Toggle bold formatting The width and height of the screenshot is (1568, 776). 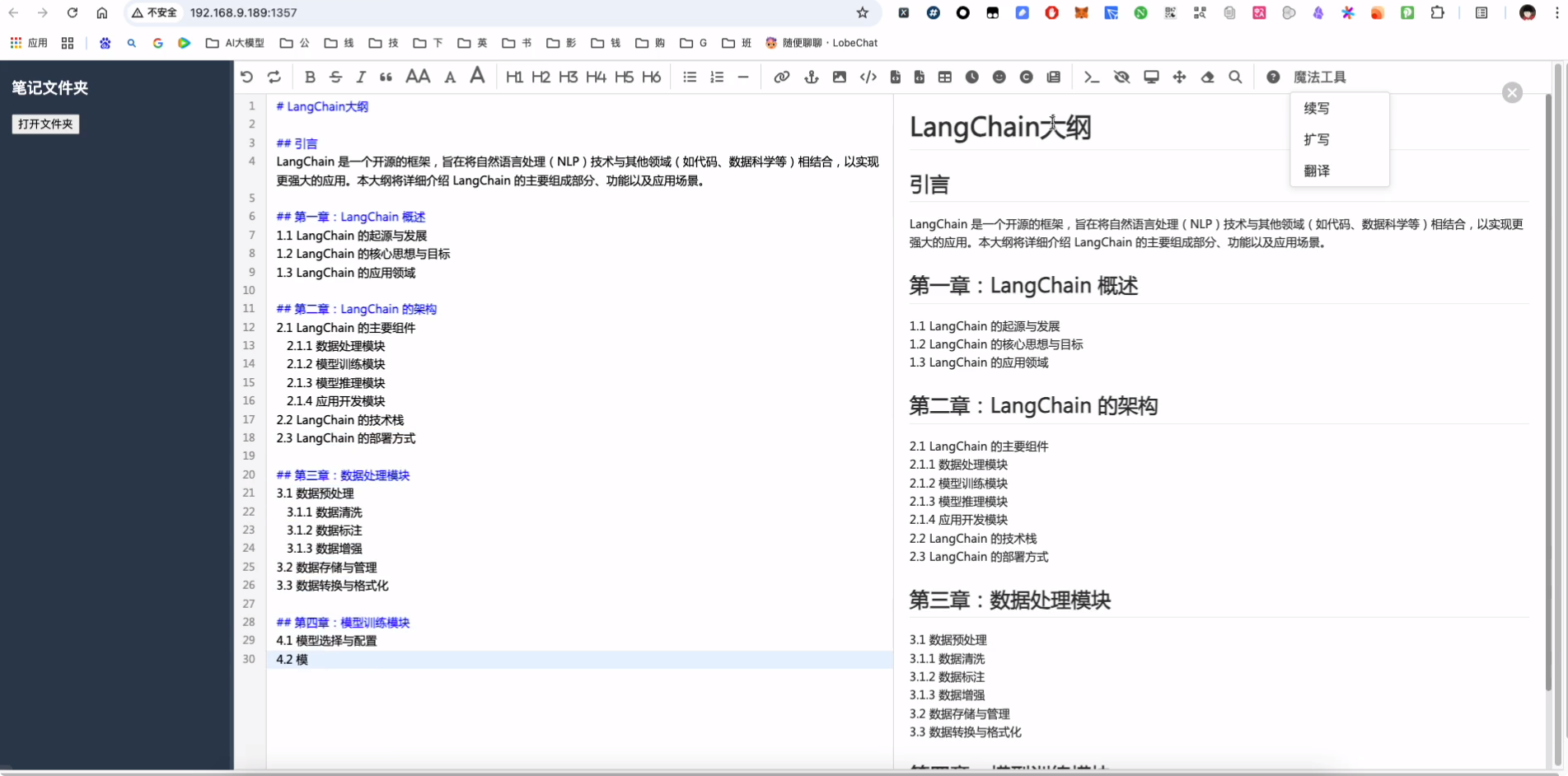pos(310,77)
